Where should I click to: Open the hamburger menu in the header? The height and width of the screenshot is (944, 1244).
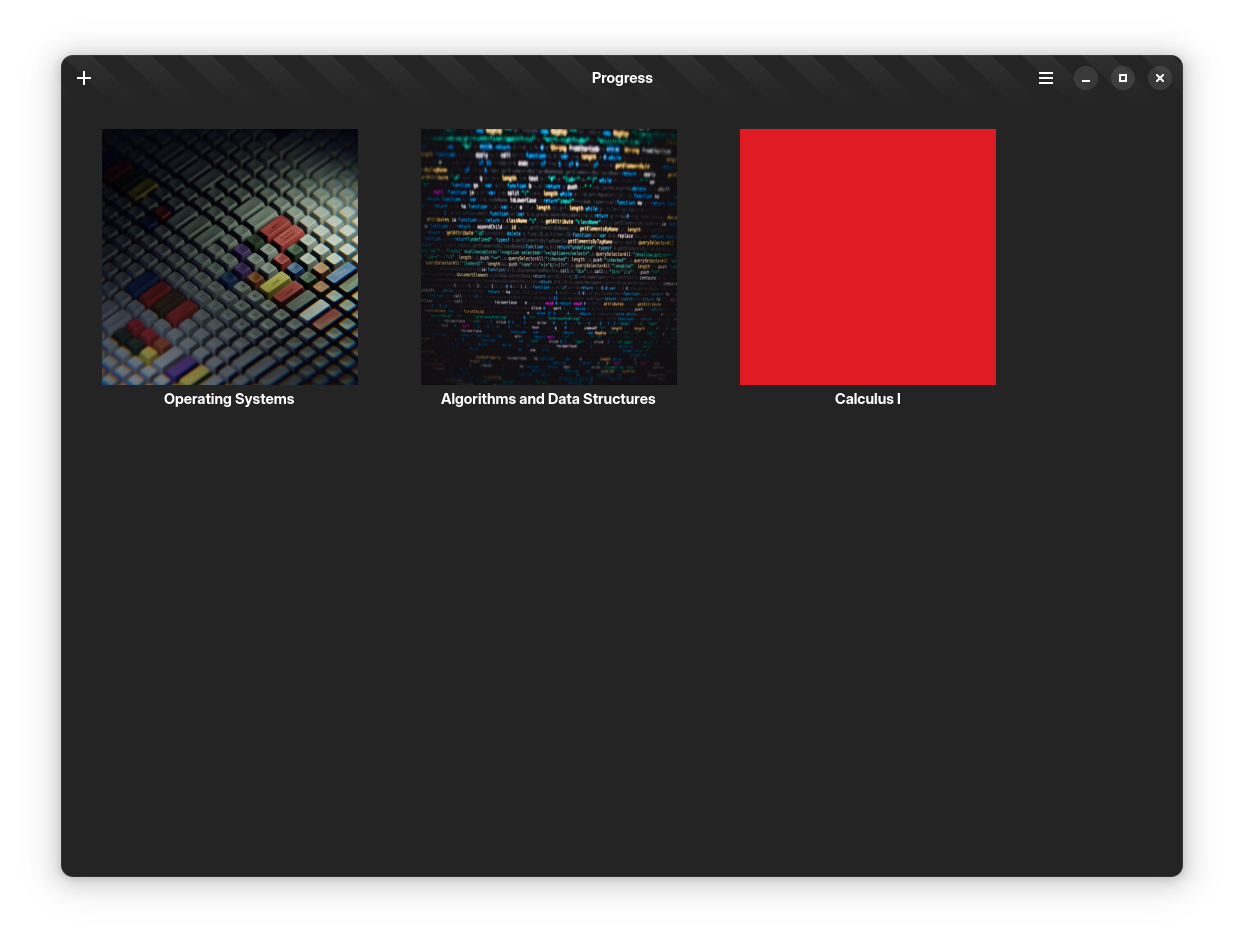click(1046, 78)
